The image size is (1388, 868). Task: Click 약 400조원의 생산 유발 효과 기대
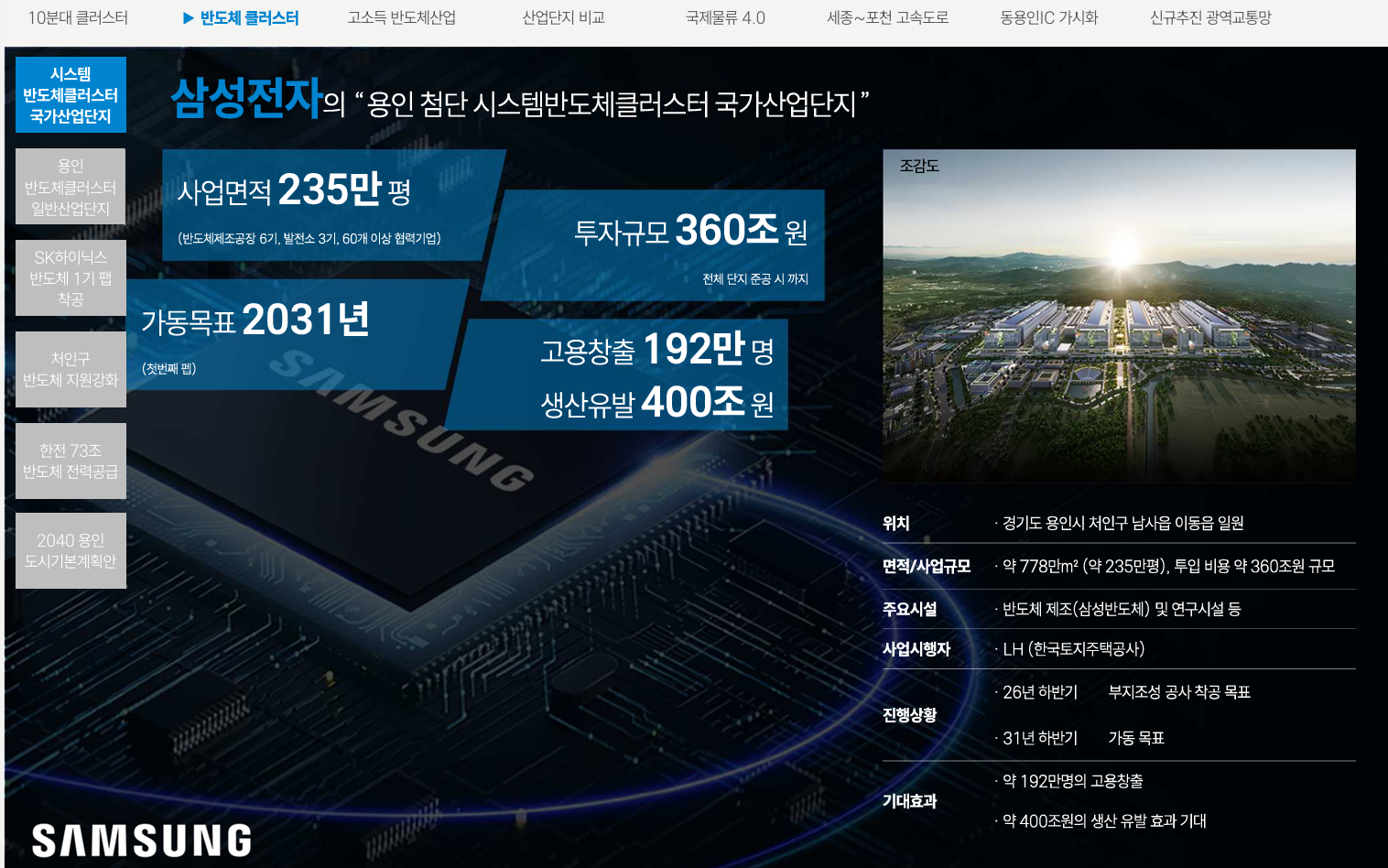pyautogui.click(x=1104, y=821)
